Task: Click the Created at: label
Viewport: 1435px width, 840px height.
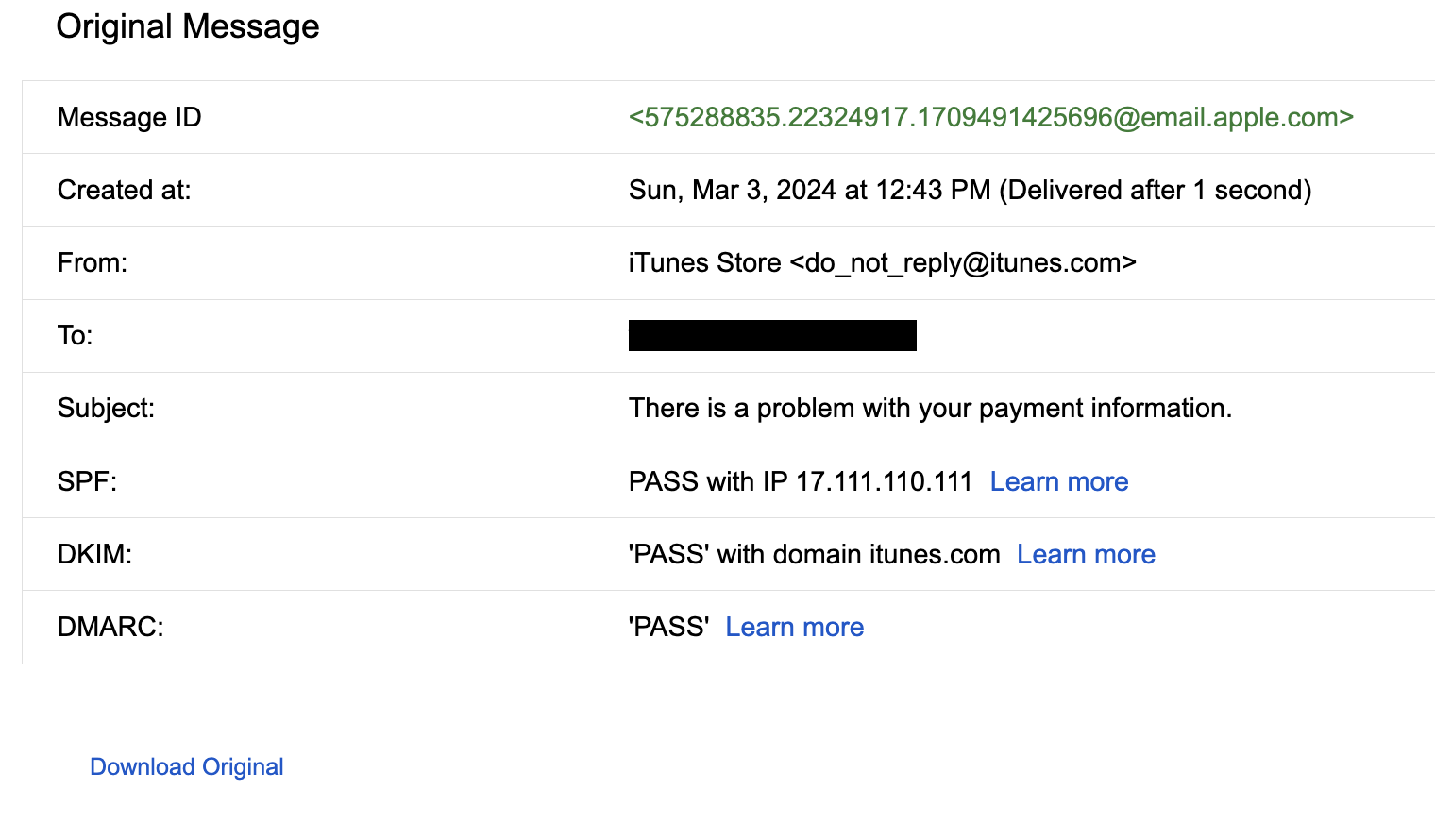Action: tap(124, 190)
